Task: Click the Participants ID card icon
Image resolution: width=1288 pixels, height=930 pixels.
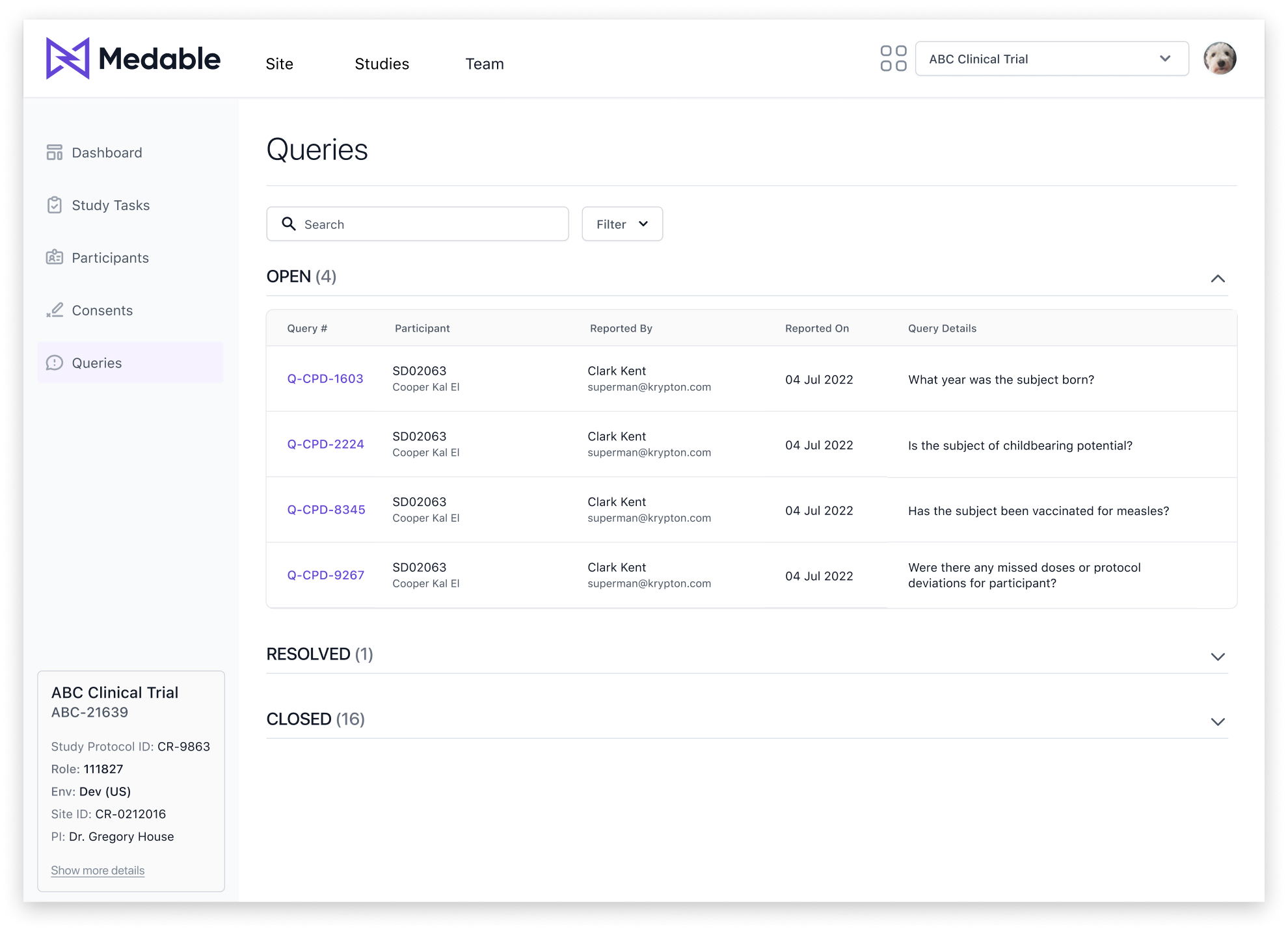Action: 55,258
